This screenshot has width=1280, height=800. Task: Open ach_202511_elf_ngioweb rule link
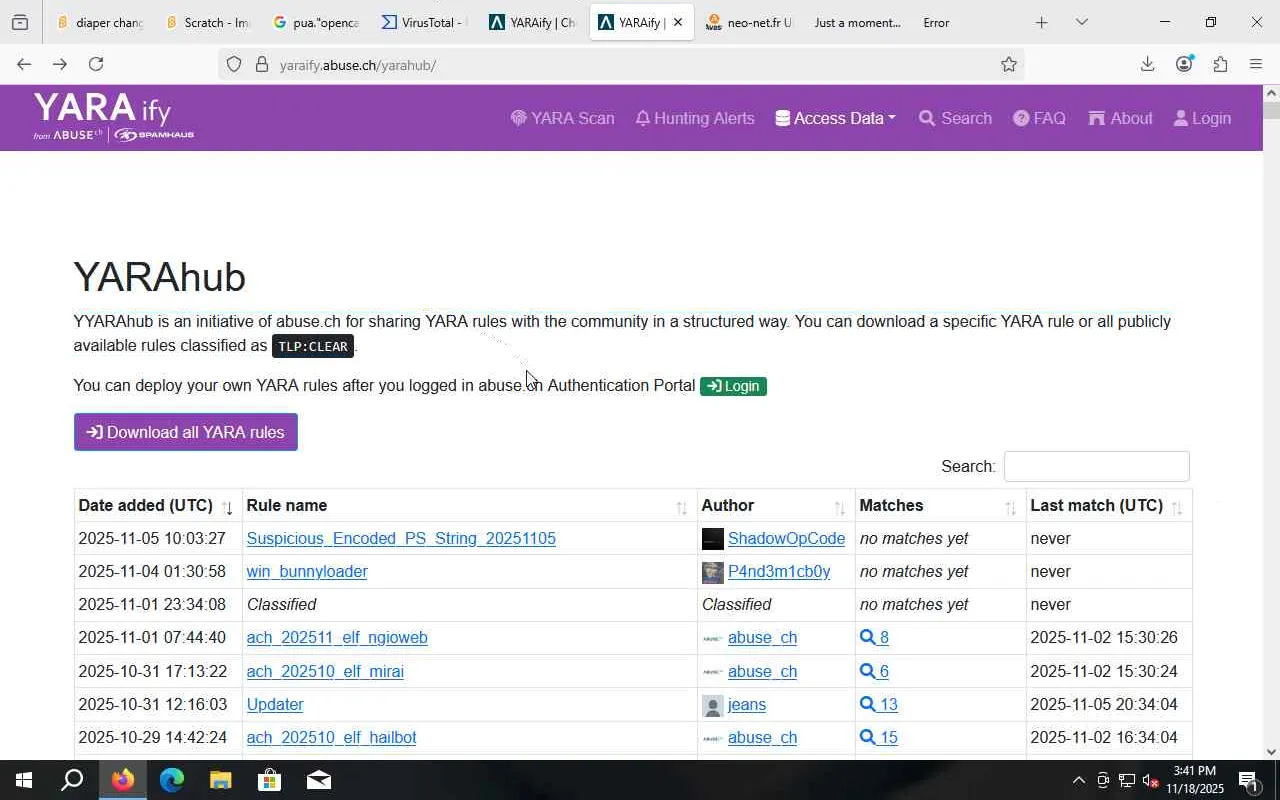pos(337,638)
